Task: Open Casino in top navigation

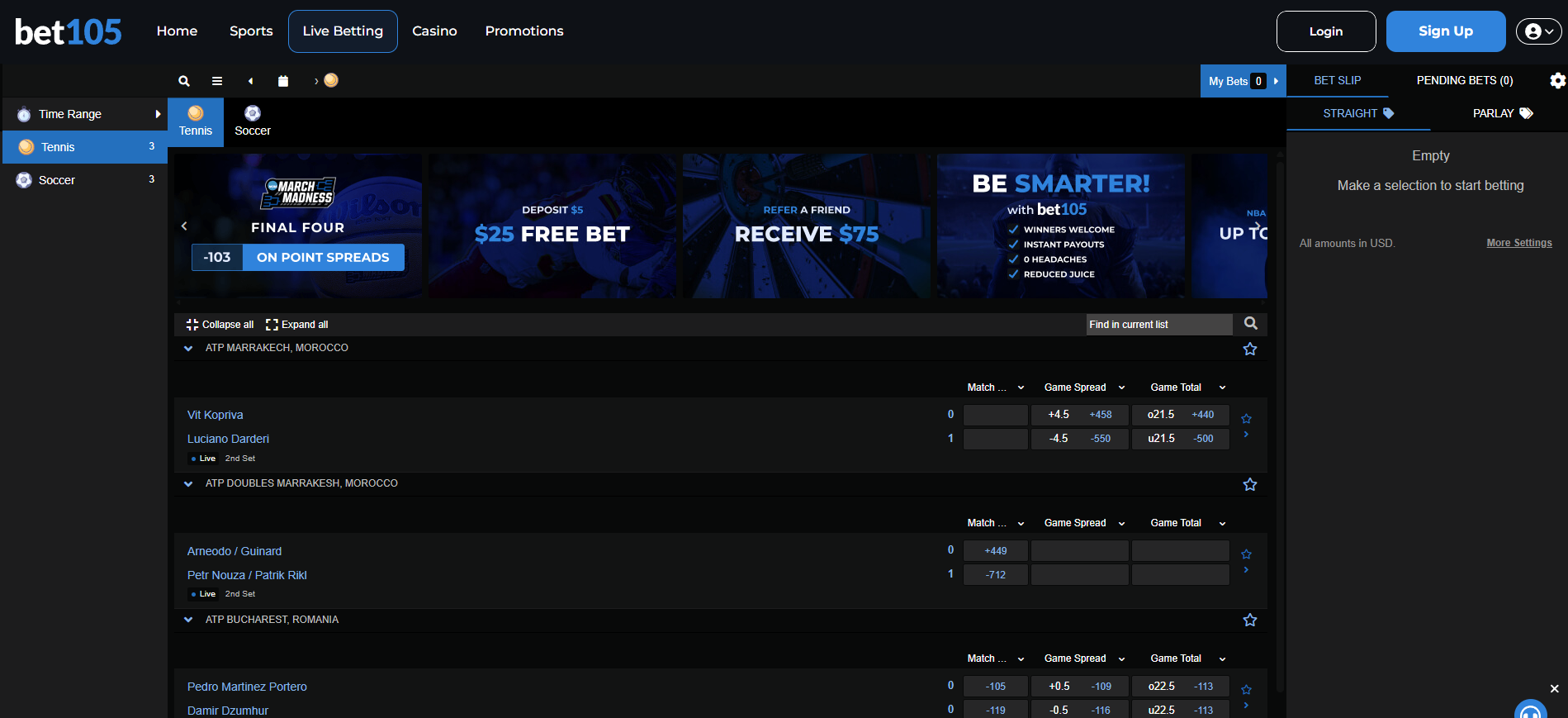Action: click(x=434, y=31)
